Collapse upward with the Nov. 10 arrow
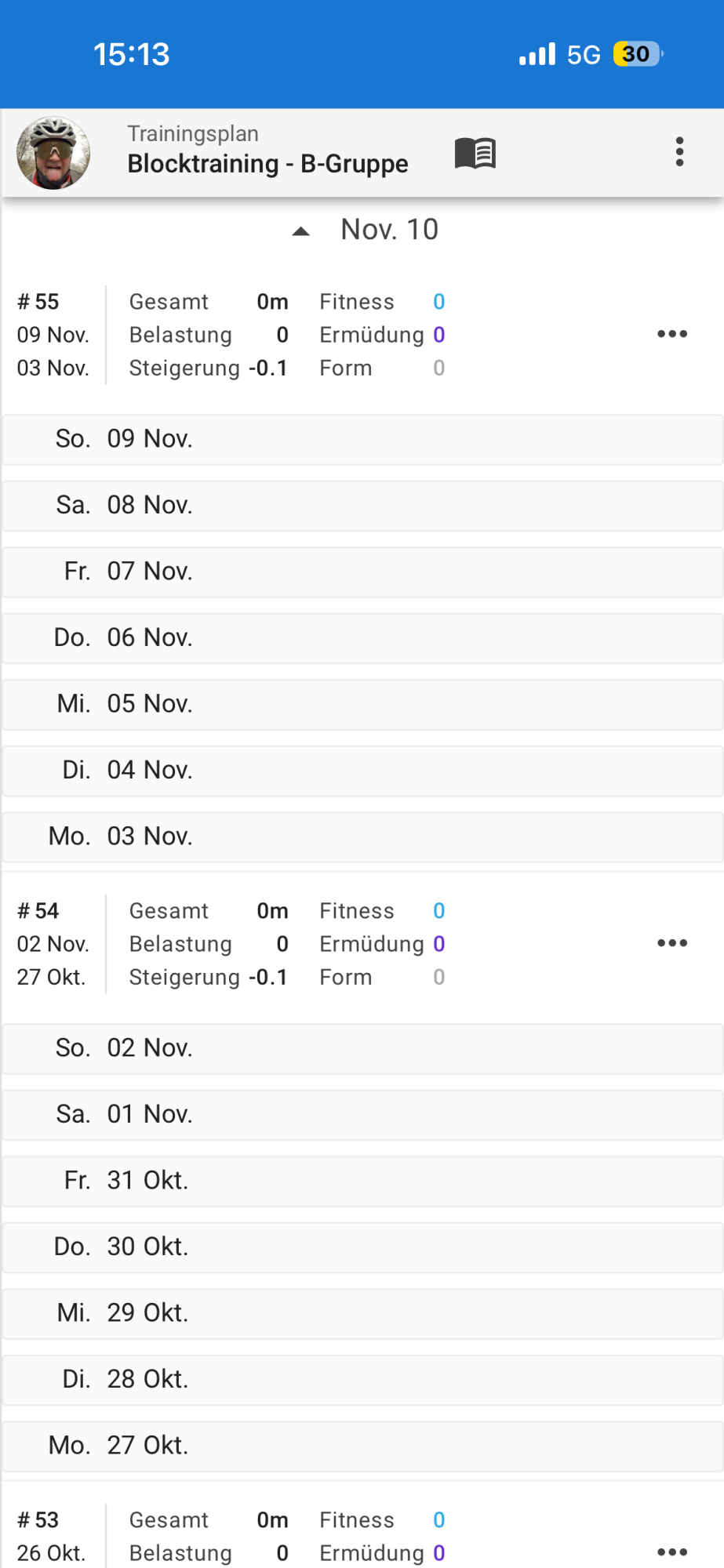Image resolution: width=724 pixels, height=1568 pixels. tap(301, 230)
